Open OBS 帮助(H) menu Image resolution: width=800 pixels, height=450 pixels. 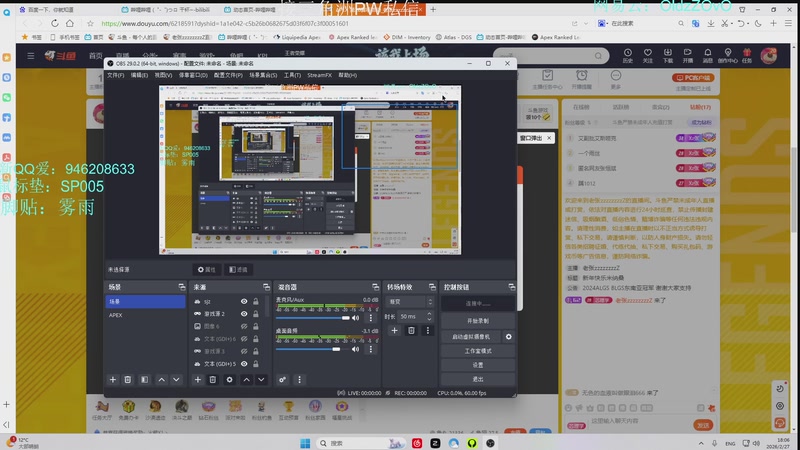click(347, 75)
